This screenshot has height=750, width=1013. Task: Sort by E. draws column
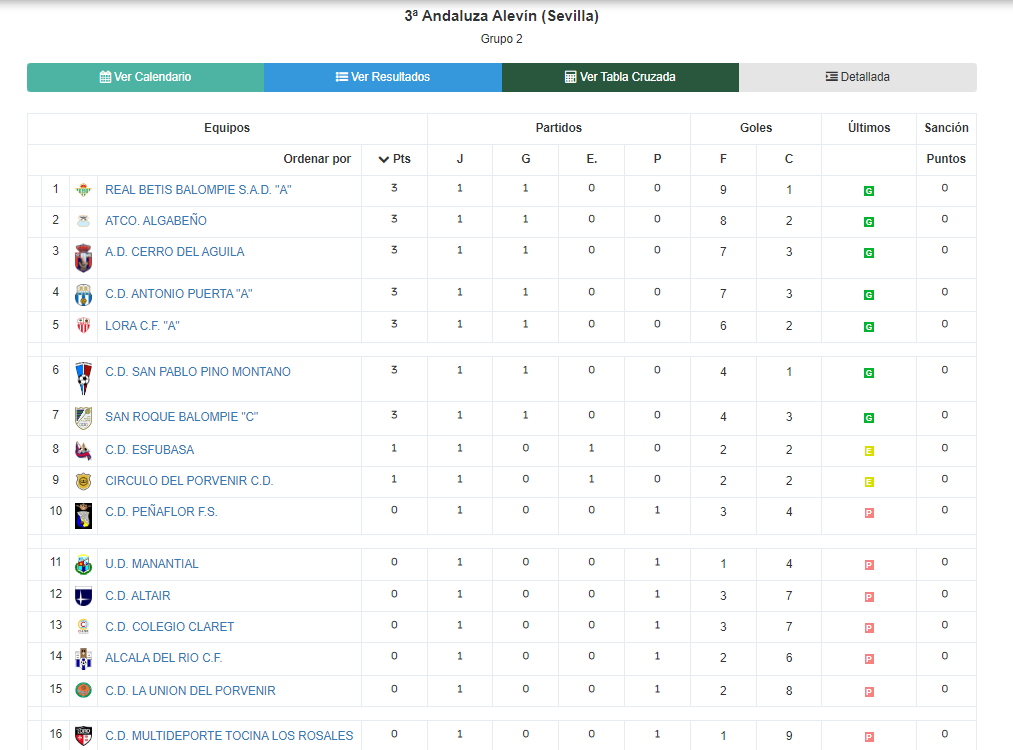592,159
